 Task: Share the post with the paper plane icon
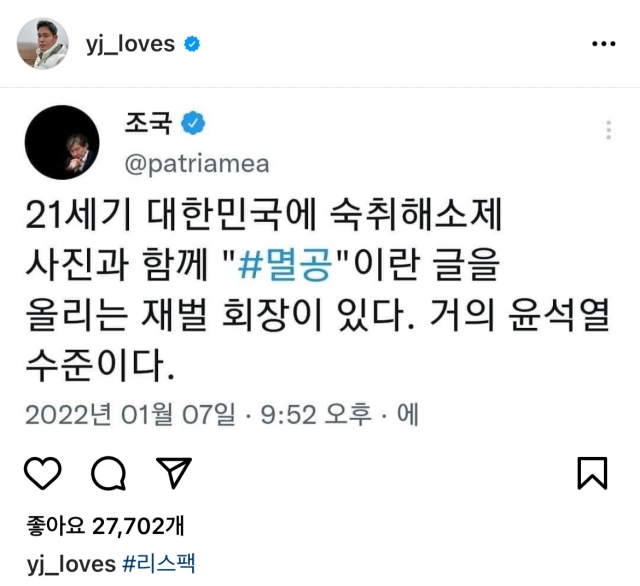[x=174, y=473]
